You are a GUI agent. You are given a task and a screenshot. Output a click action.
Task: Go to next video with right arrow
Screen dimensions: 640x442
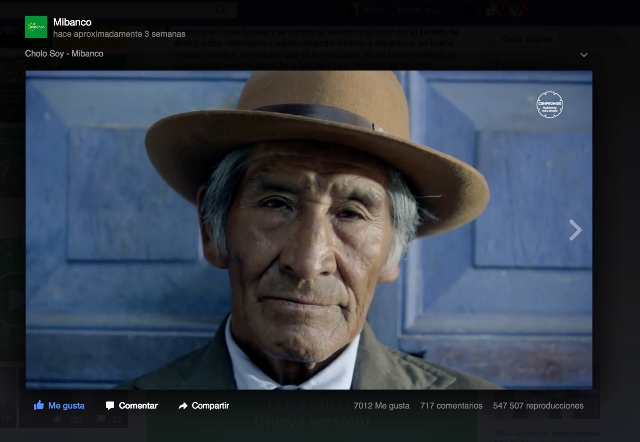[x=575, y=230]
